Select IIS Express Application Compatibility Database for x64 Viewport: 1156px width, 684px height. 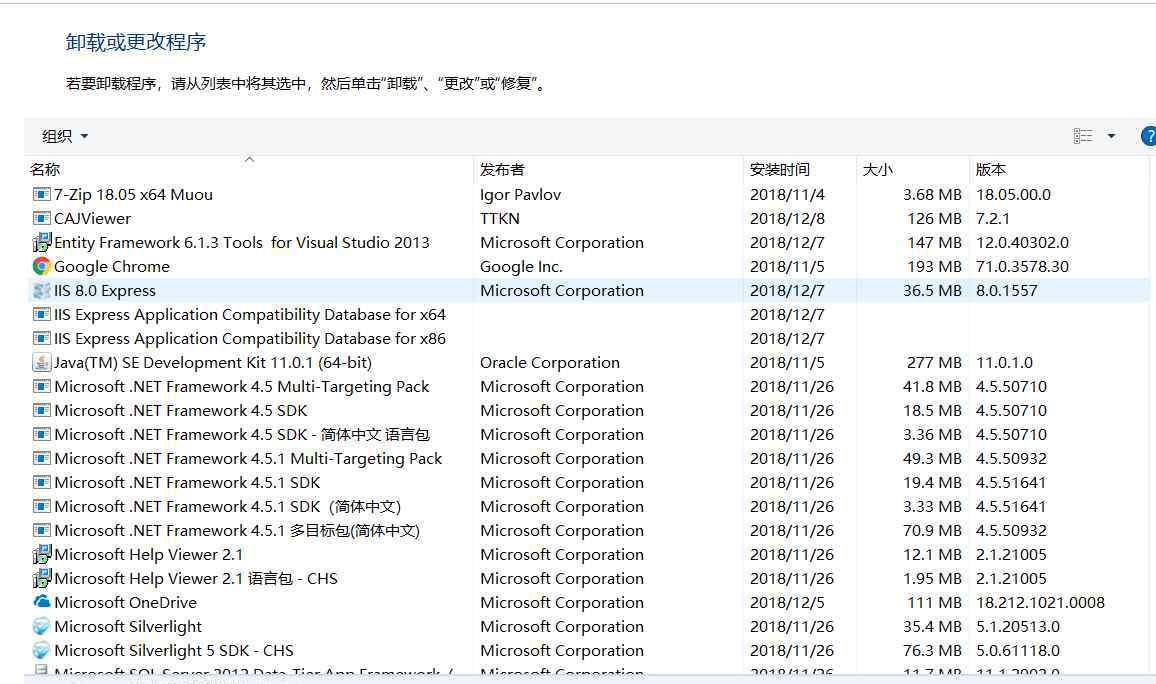[250, 315]
